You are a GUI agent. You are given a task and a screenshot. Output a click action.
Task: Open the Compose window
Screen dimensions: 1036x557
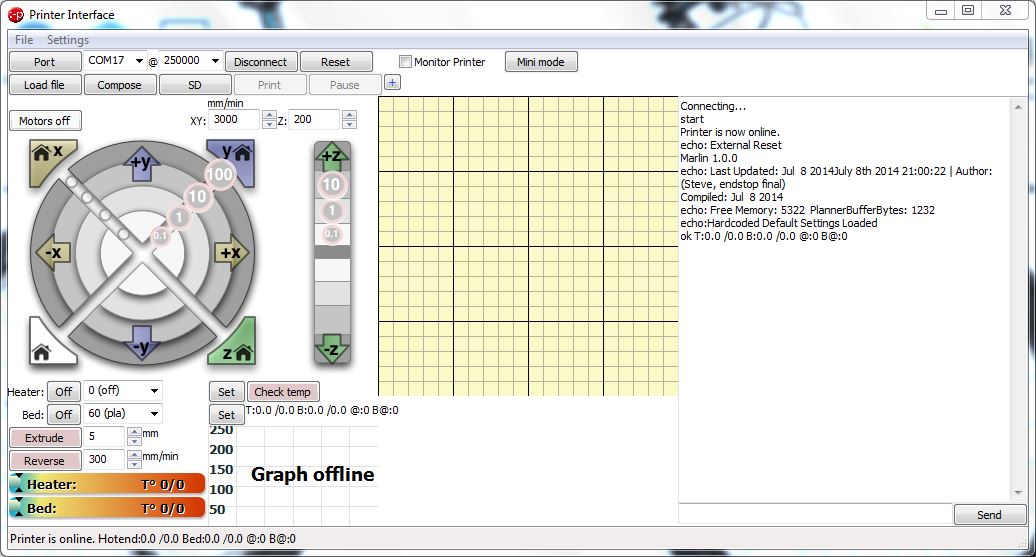(x=120, y=85)
